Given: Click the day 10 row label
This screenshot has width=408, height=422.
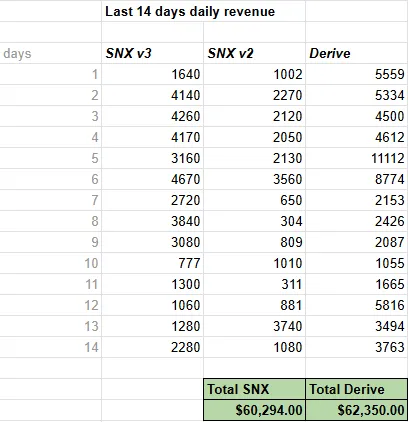Looking at the screenshot, I should coord(50,263).
